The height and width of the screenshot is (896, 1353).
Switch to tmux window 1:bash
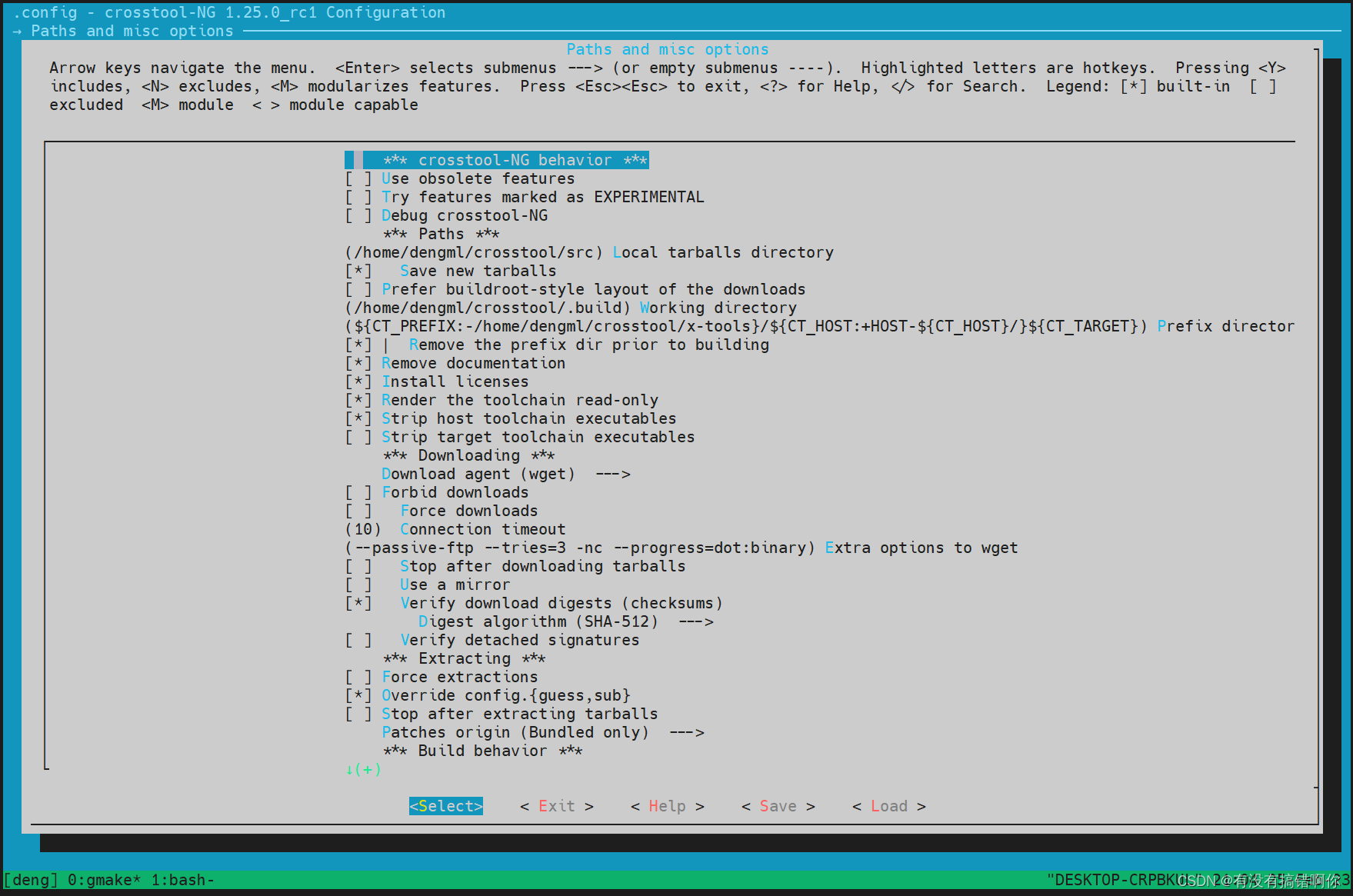pyautogui.click(x=183, y=880)
